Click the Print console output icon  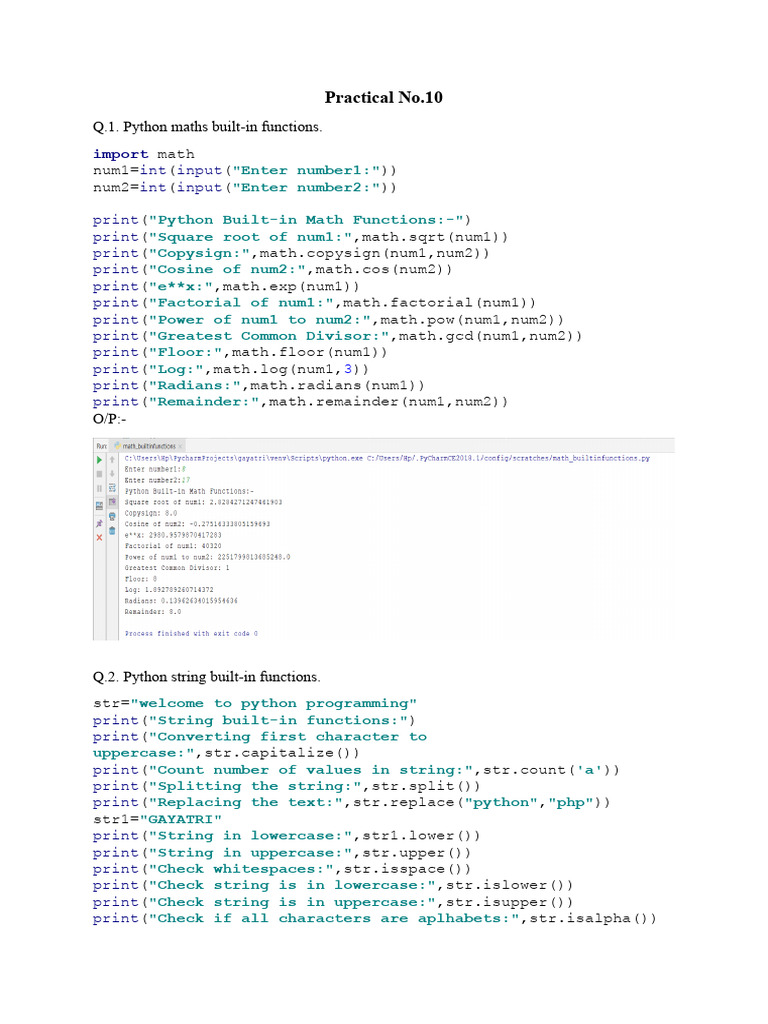[112, 516]
